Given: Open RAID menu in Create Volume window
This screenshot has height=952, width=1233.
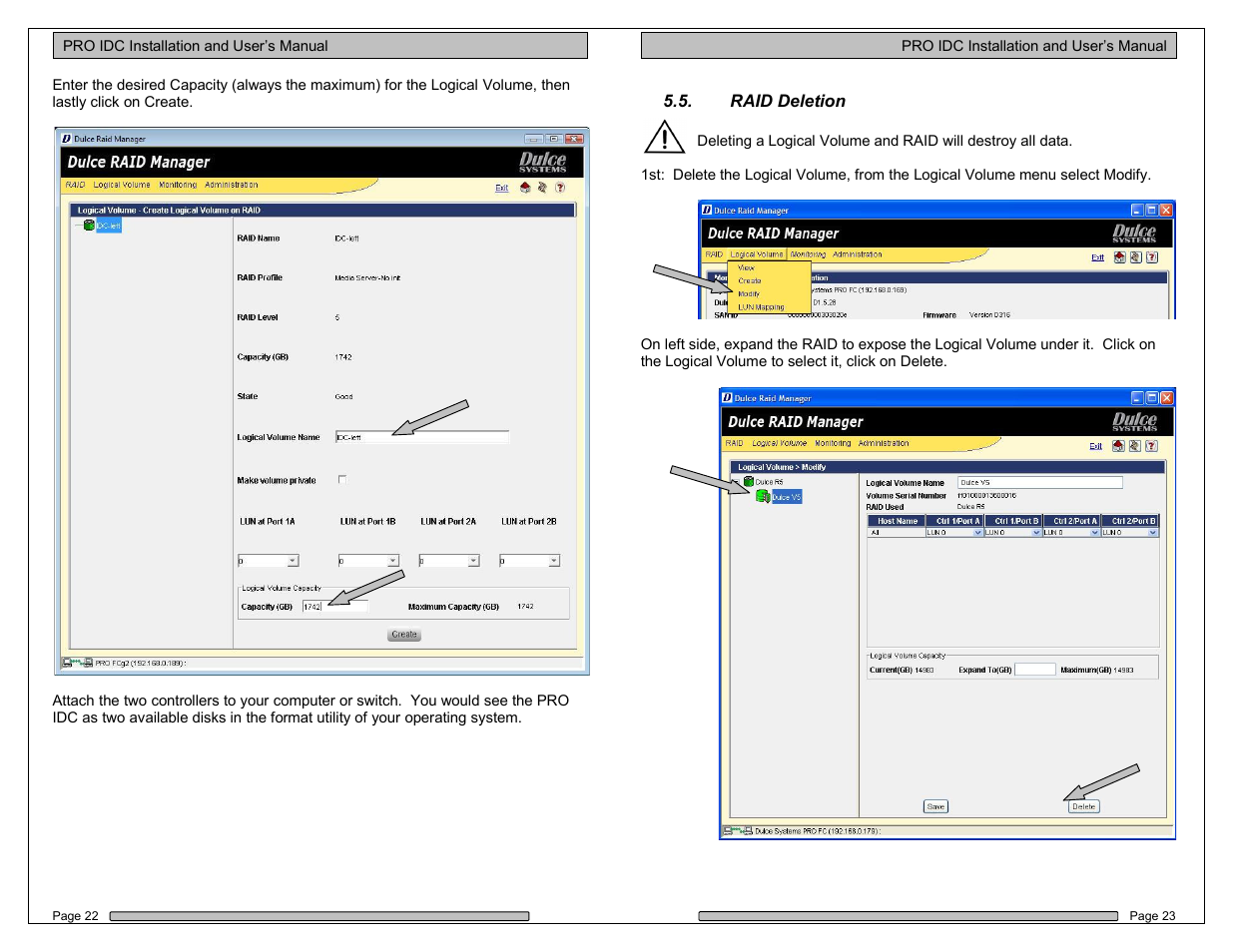Looking at the screenshot, I should [76, 185].
